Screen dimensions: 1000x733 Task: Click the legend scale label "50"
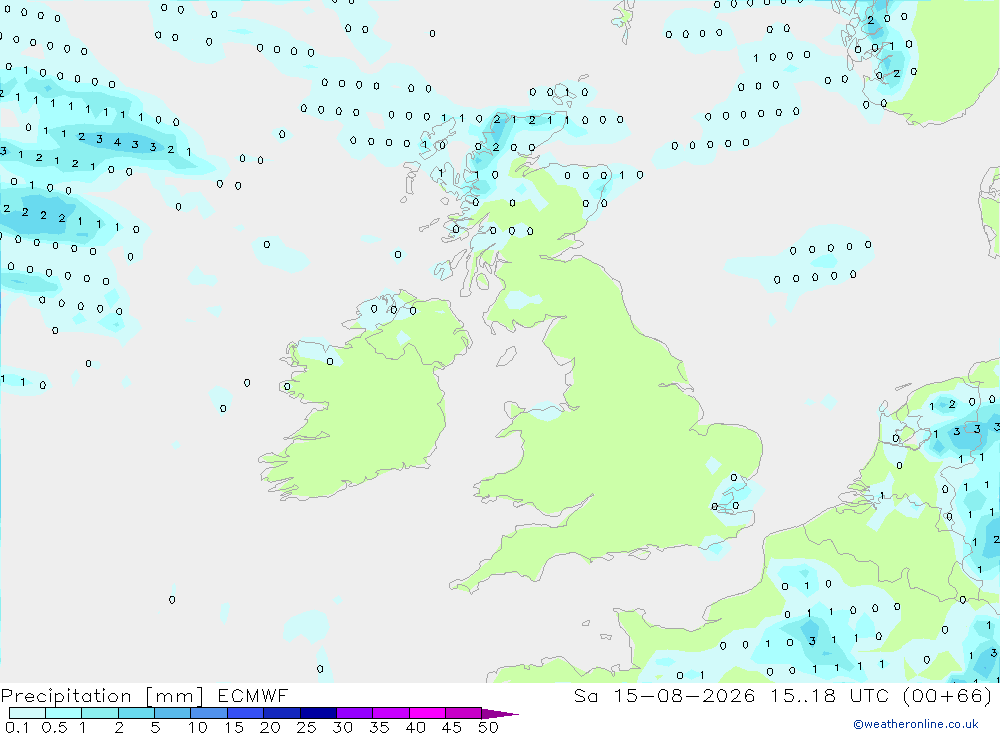tap(488, 727)
